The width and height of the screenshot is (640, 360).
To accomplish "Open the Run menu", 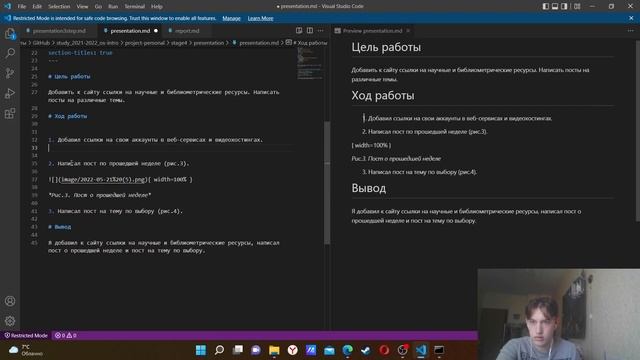I will (113, 7).
